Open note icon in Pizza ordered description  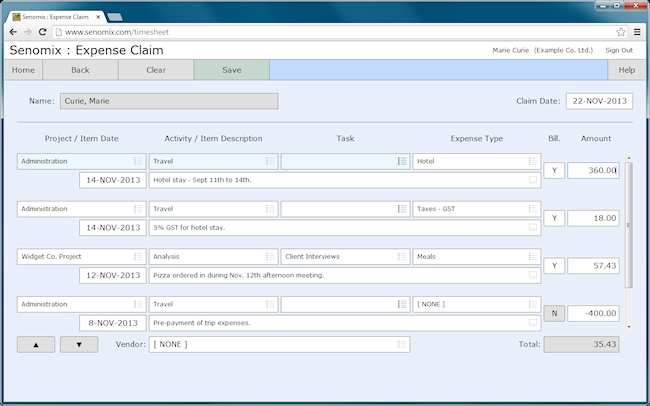533,275
